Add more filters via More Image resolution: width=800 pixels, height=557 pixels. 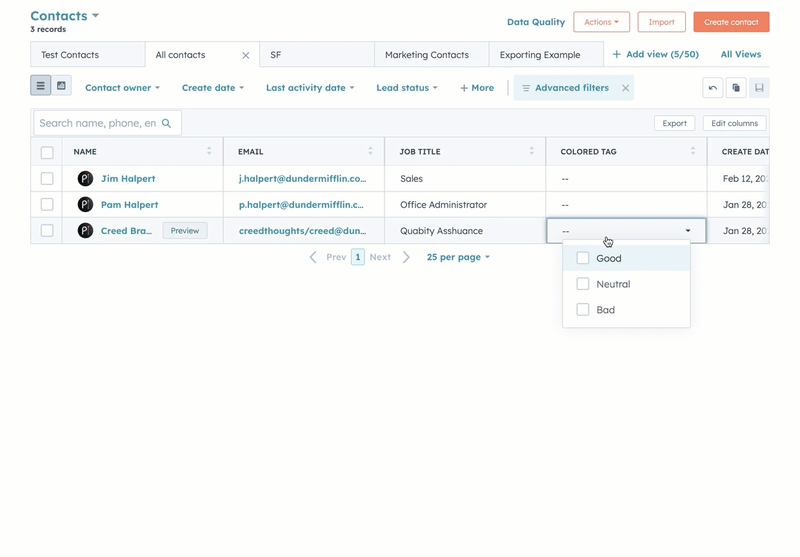[x=477, y=88]
